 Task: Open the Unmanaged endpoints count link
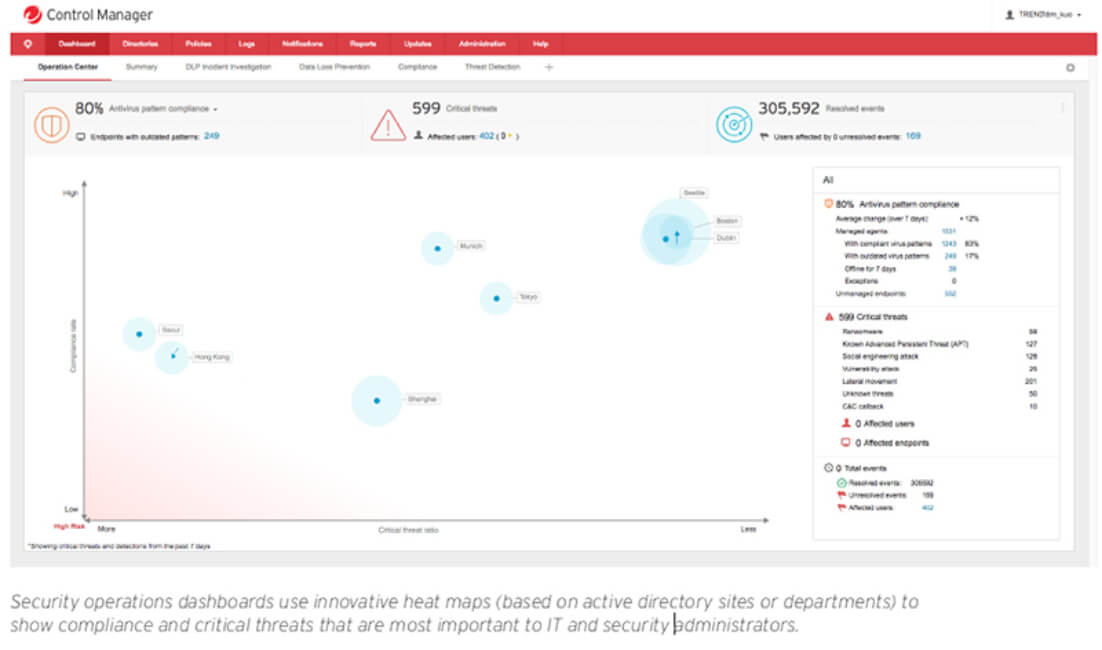point(950,294)
